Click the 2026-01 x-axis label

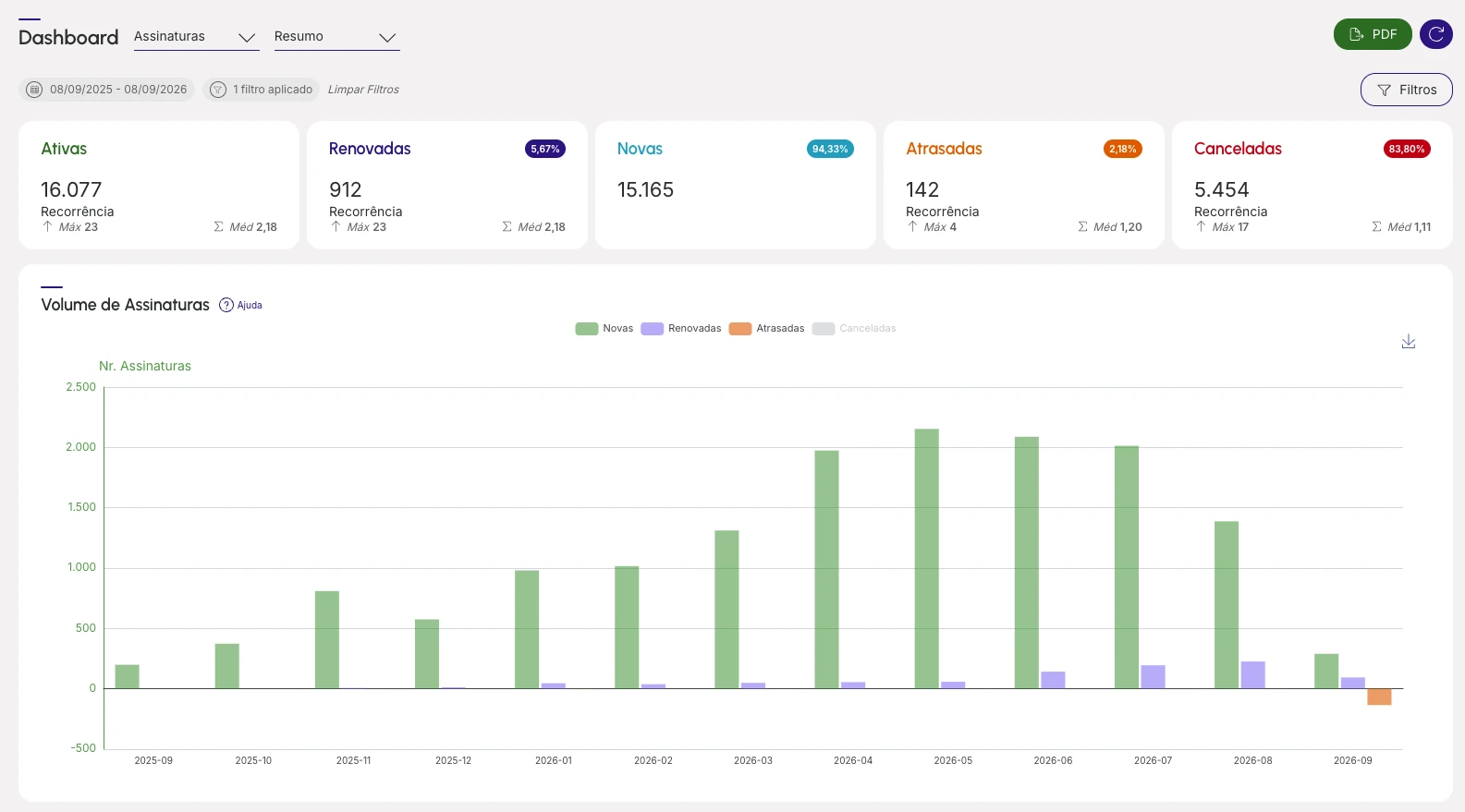[x=554, y=760]
